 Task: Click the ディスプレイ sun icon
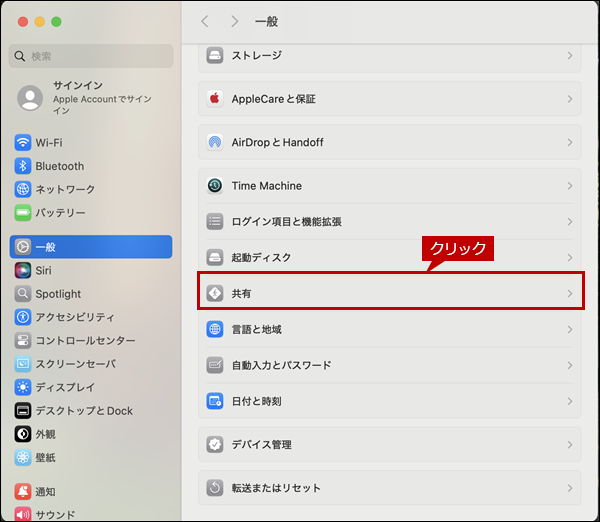coord(23,387)
